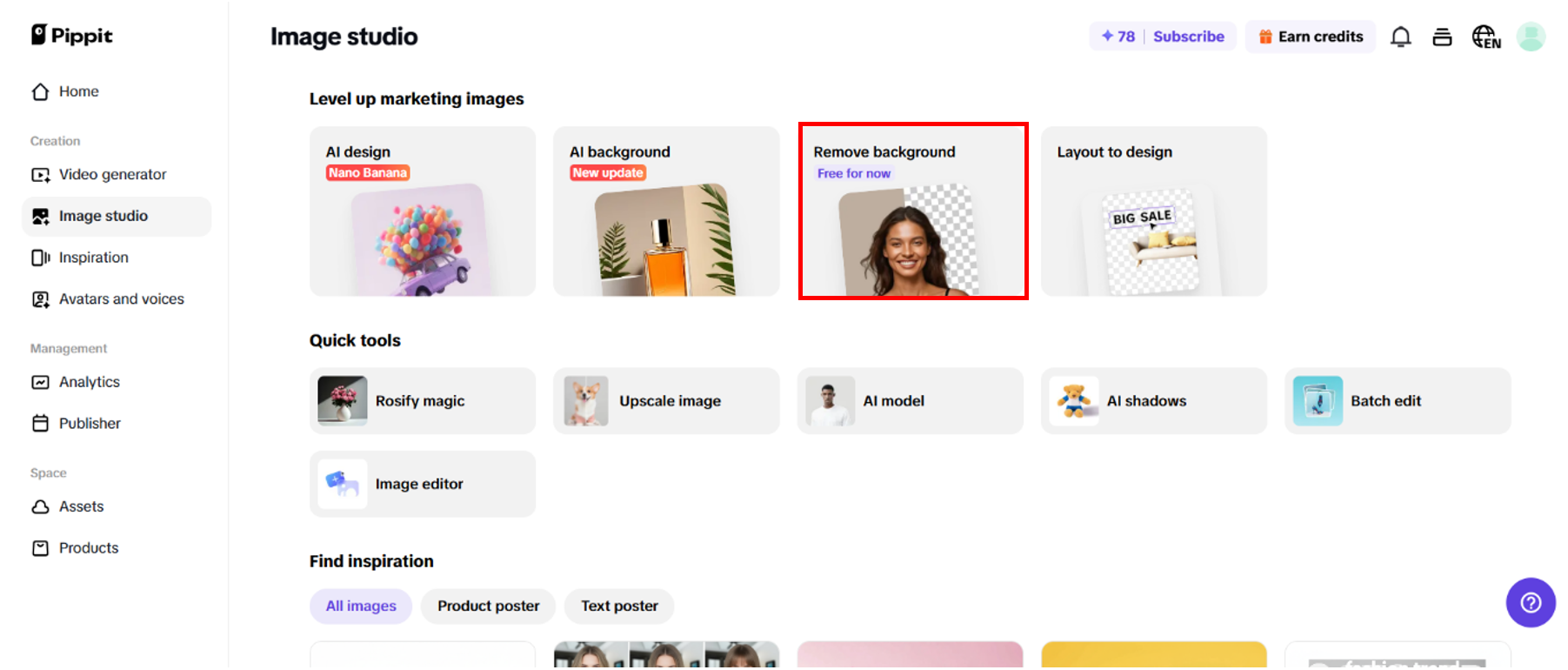The width and height of the screenshot is (1568, 670).
Task: Open the yellow inspiration template thumbnail
Action: 1154,655
